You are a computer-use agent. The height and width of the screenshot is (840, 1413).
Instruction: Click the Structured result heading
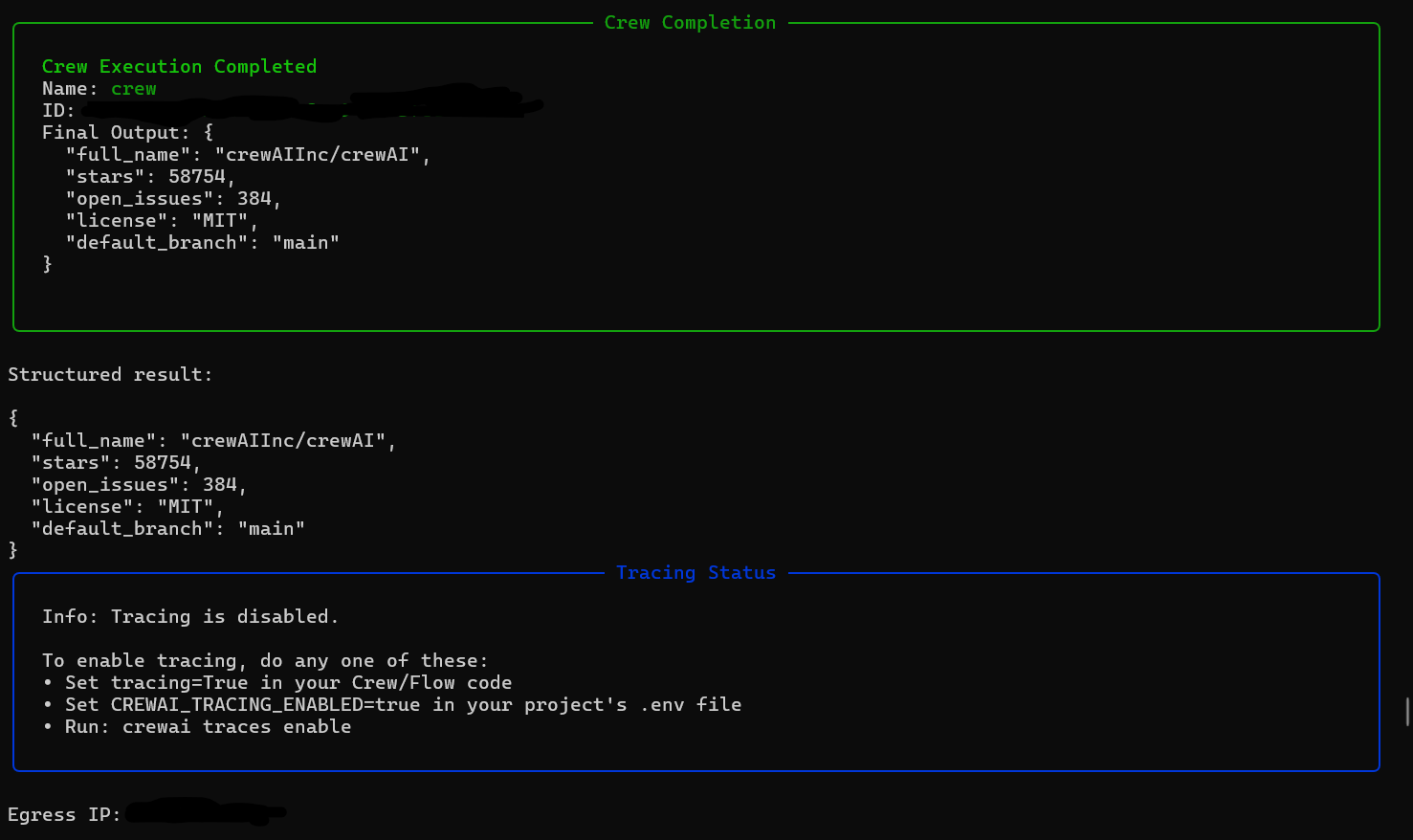click(x=110, y=375)
